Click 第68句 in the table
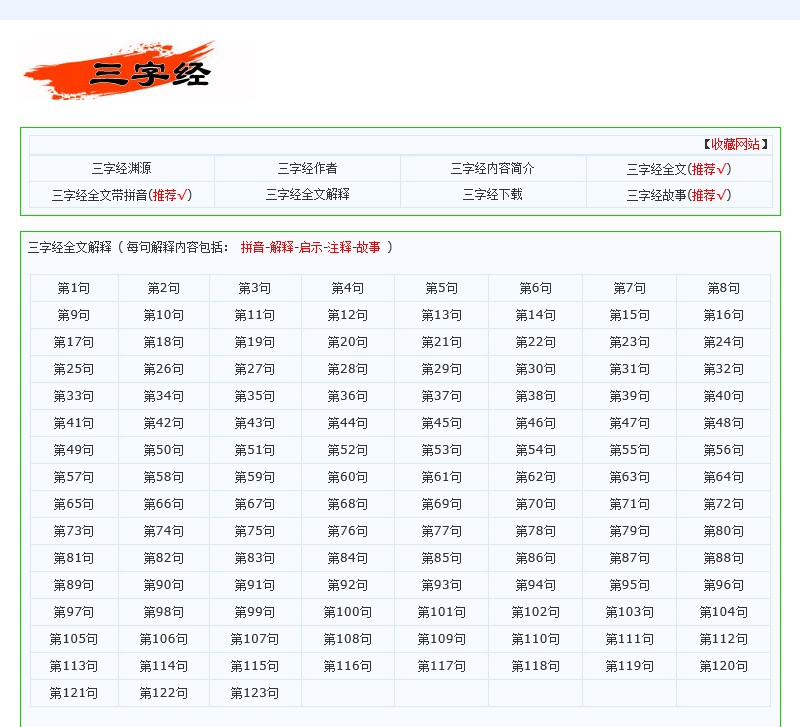 pos(347,505)
